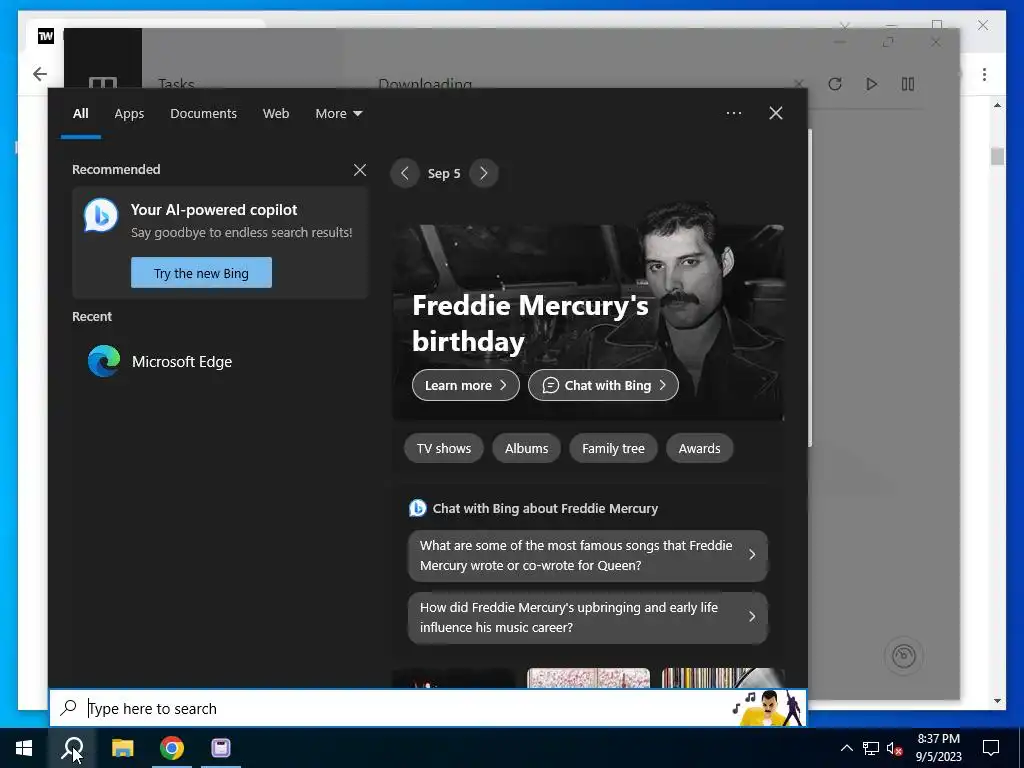
Task: Click the scroll down arrow of browser window
Action: [997, 701]
